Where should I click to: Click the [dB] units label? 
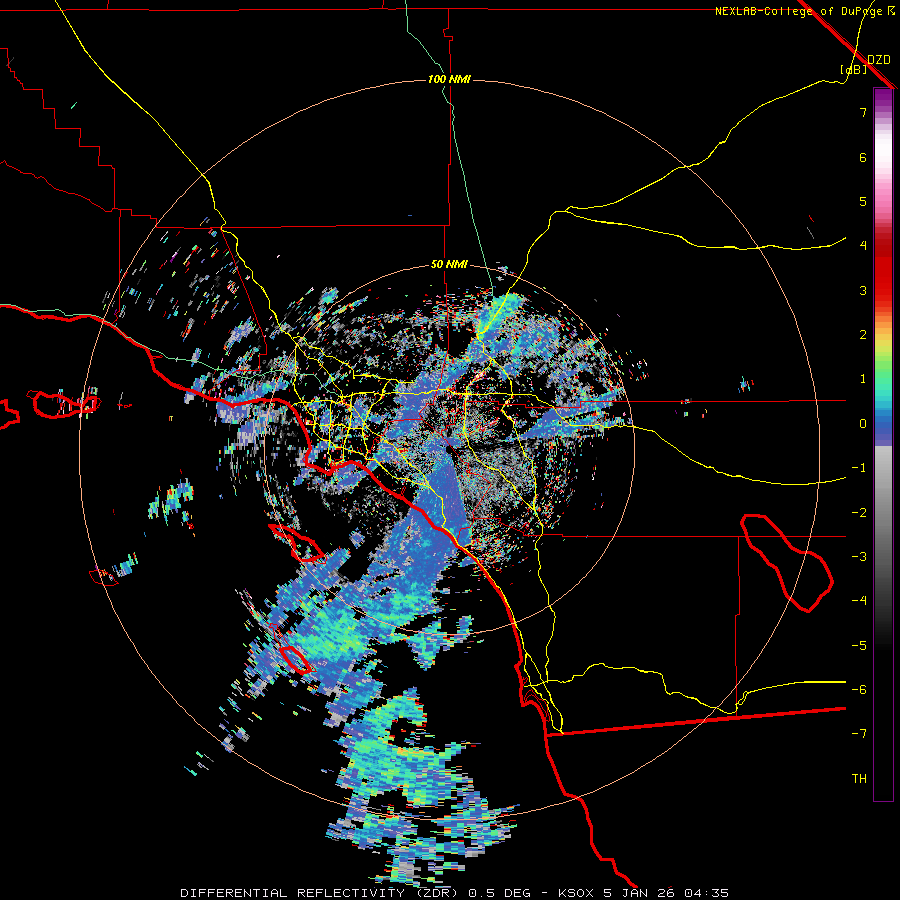(853, 69)
